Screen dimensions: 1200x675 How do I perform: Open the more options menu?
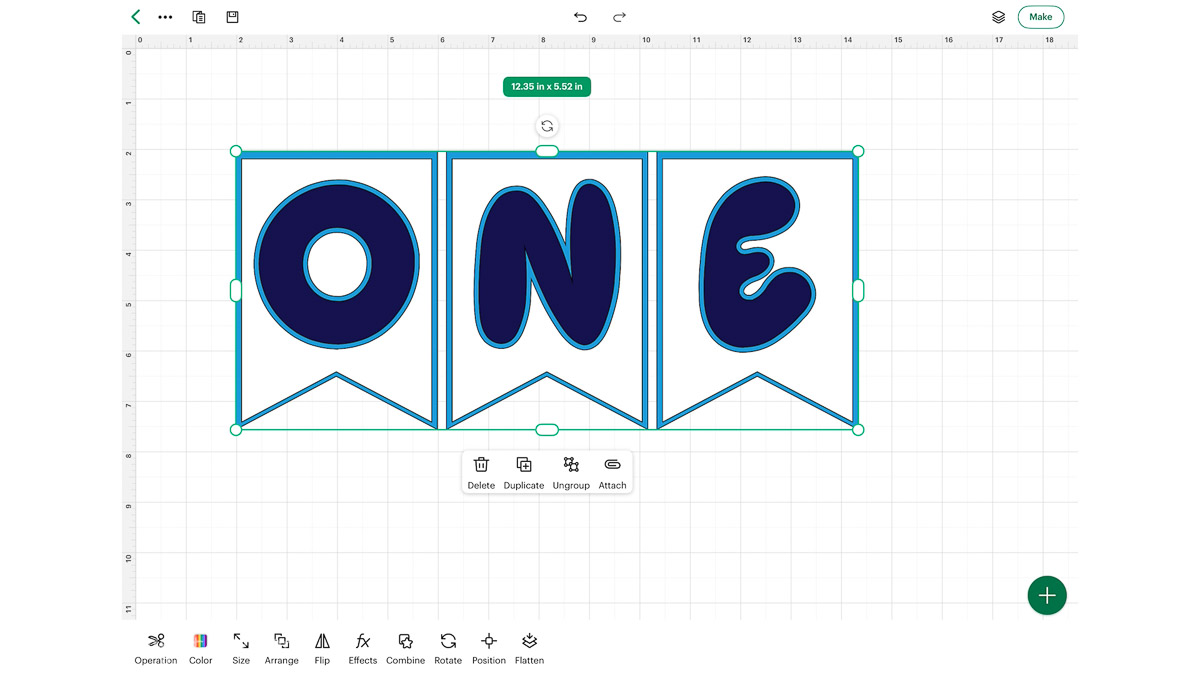(165, 17)
